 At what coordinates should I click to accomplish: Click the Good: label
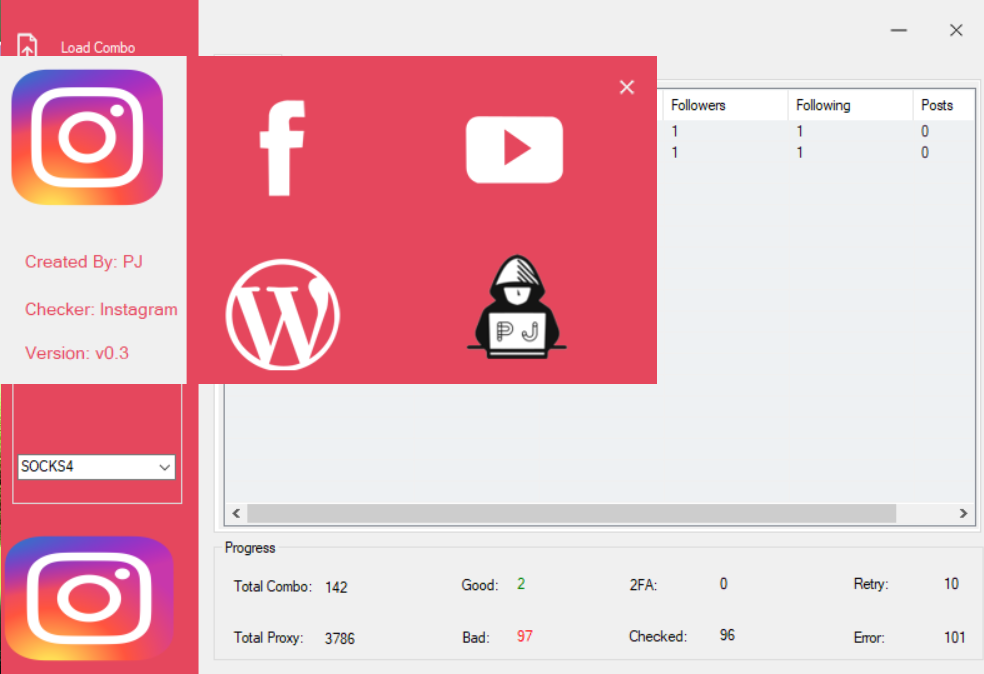pos(479,586)
